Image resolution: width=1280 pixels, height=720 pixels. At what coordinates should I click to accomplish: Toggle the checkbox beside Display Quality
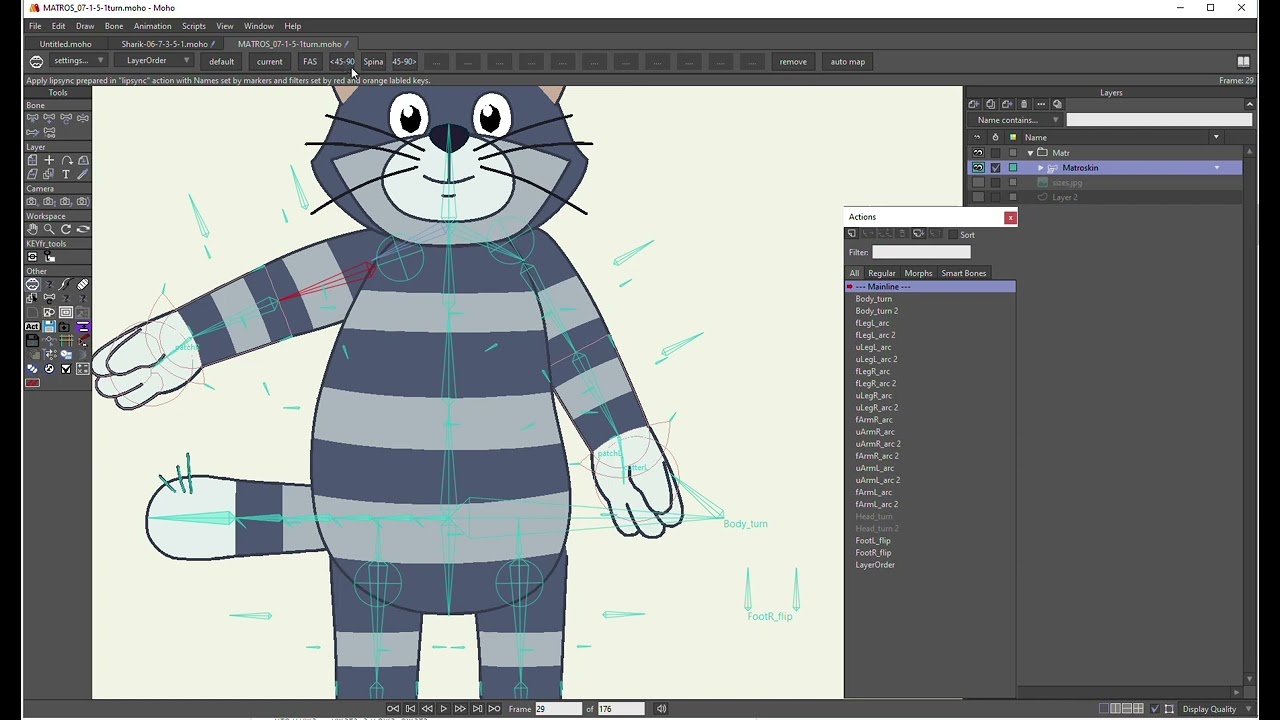(x=1155, y=709)
